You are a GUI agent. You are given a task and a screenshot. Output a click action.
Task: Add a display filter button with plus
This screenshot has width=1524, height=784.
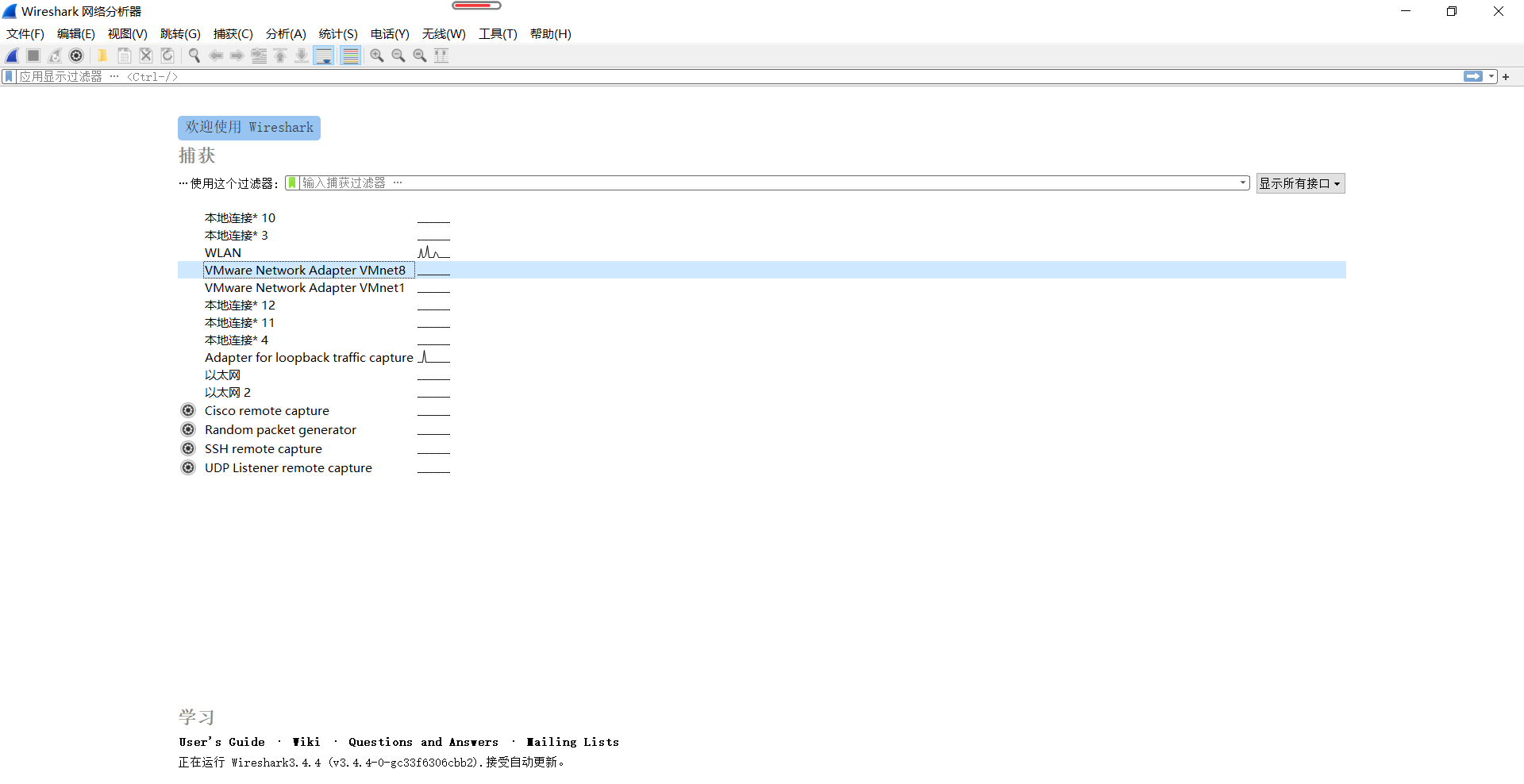tap(1506, 77)
